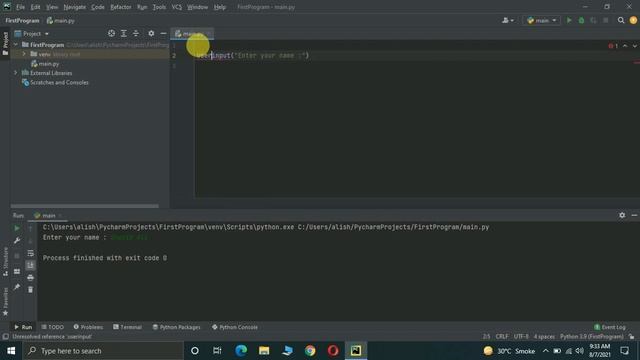The height and width of the screenshot is (360, 640).
Task: Click Collapse All icon in Project panel
Action: pyautogui.click(x=136, y=33)
